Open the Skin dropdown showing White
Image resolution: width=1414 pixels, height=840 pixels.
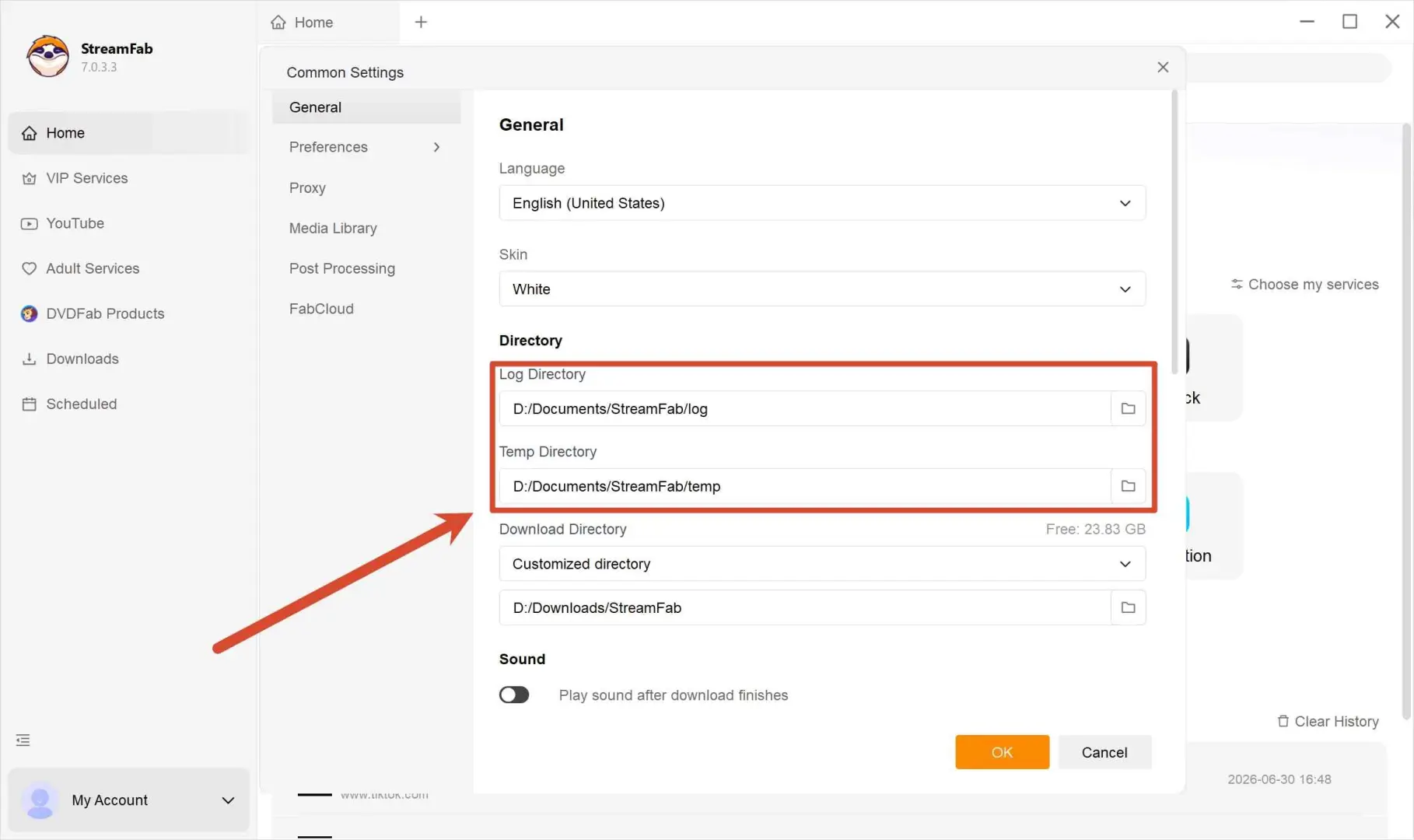(822, 289)
